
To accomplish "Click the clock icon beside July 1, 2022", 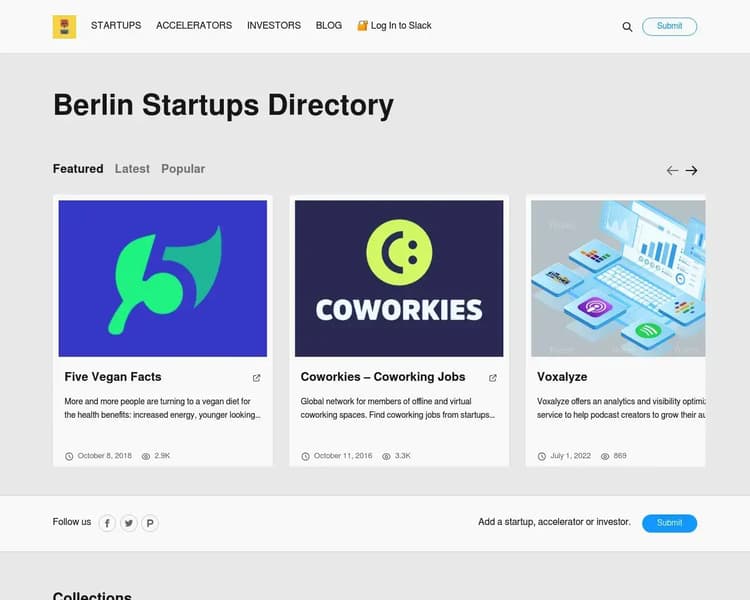I will click(x=541, y=456).
